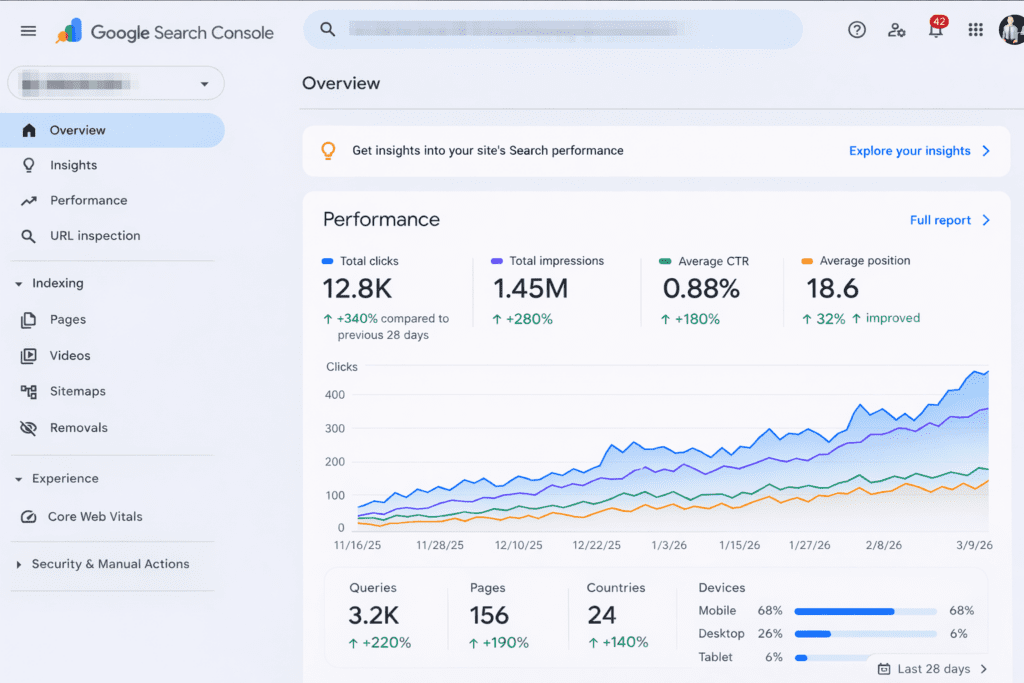Screen dimensions: 1024x683
Task: Click the chevron next to Explore your insights
Action: click(x=986, y=151)
